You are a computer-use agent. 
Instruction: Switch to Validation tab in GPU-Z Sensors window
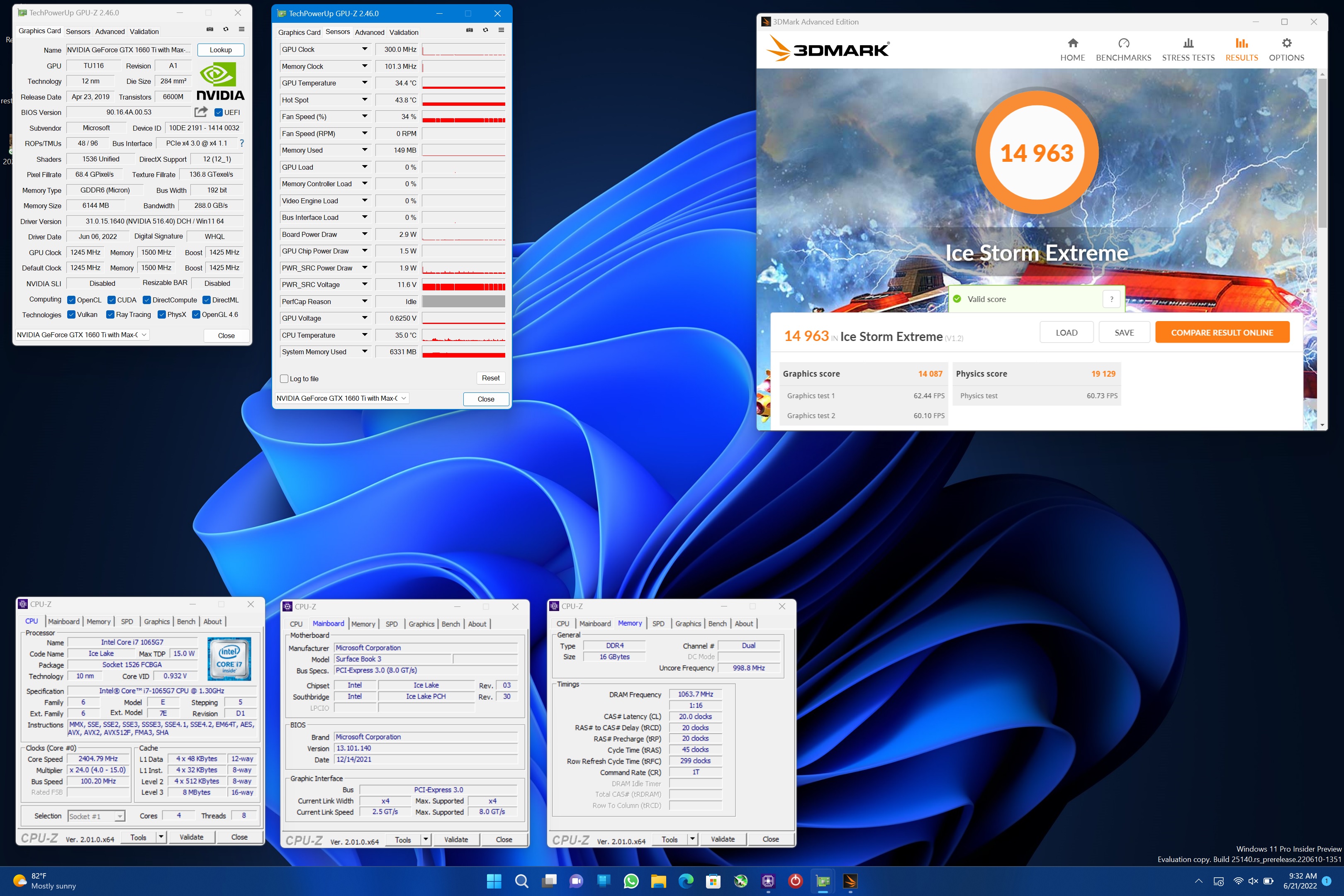coord(404,33)
